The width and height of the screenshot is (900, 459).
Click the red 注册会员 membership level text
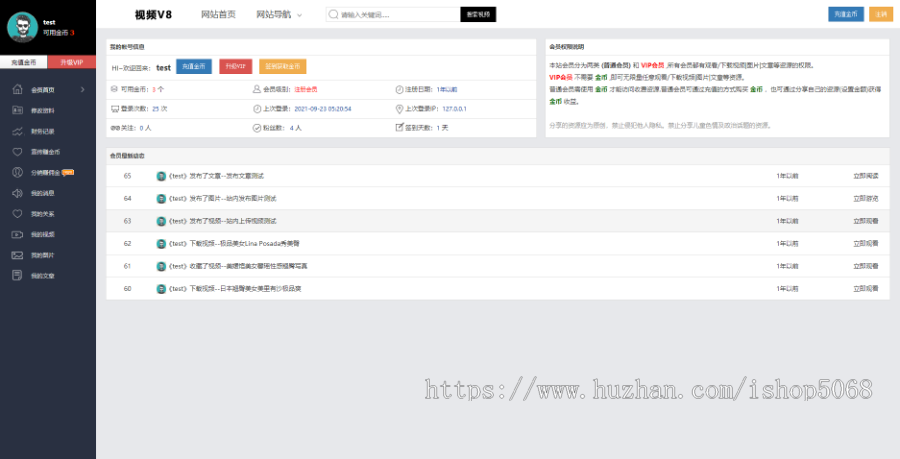point(306,90)
